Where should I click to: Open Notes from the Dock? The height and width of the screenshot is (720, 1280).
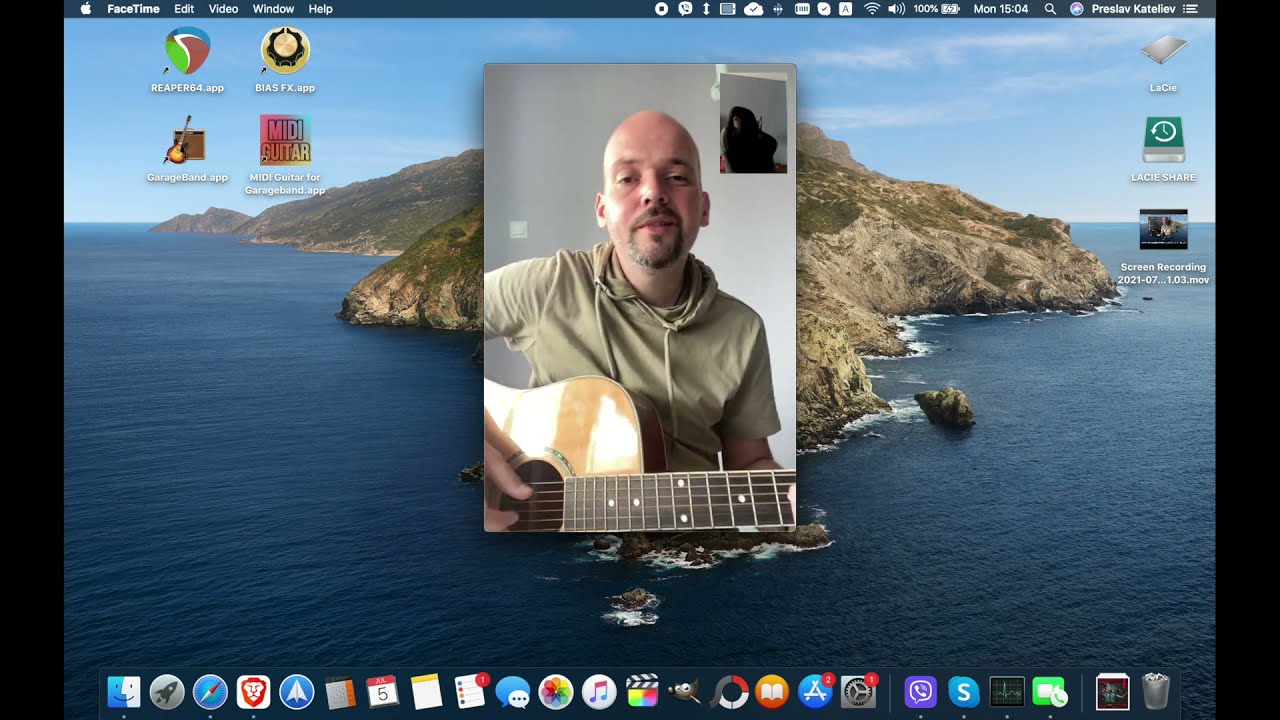(x=426, y=691)
